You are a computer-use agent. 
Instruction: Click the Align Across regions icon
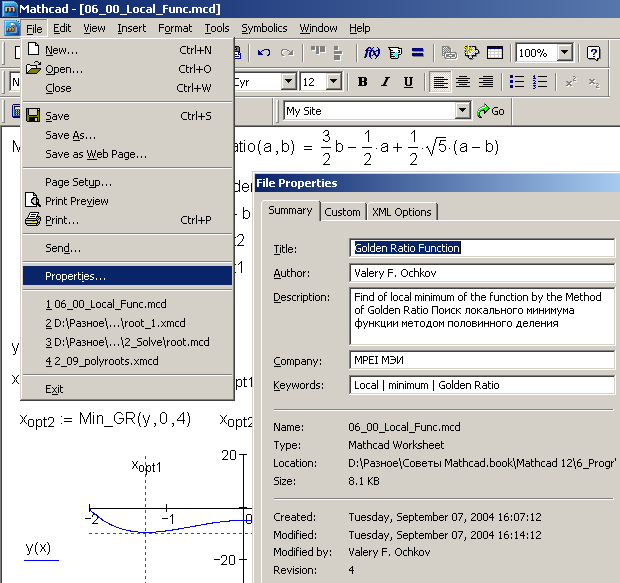[318, 50]
